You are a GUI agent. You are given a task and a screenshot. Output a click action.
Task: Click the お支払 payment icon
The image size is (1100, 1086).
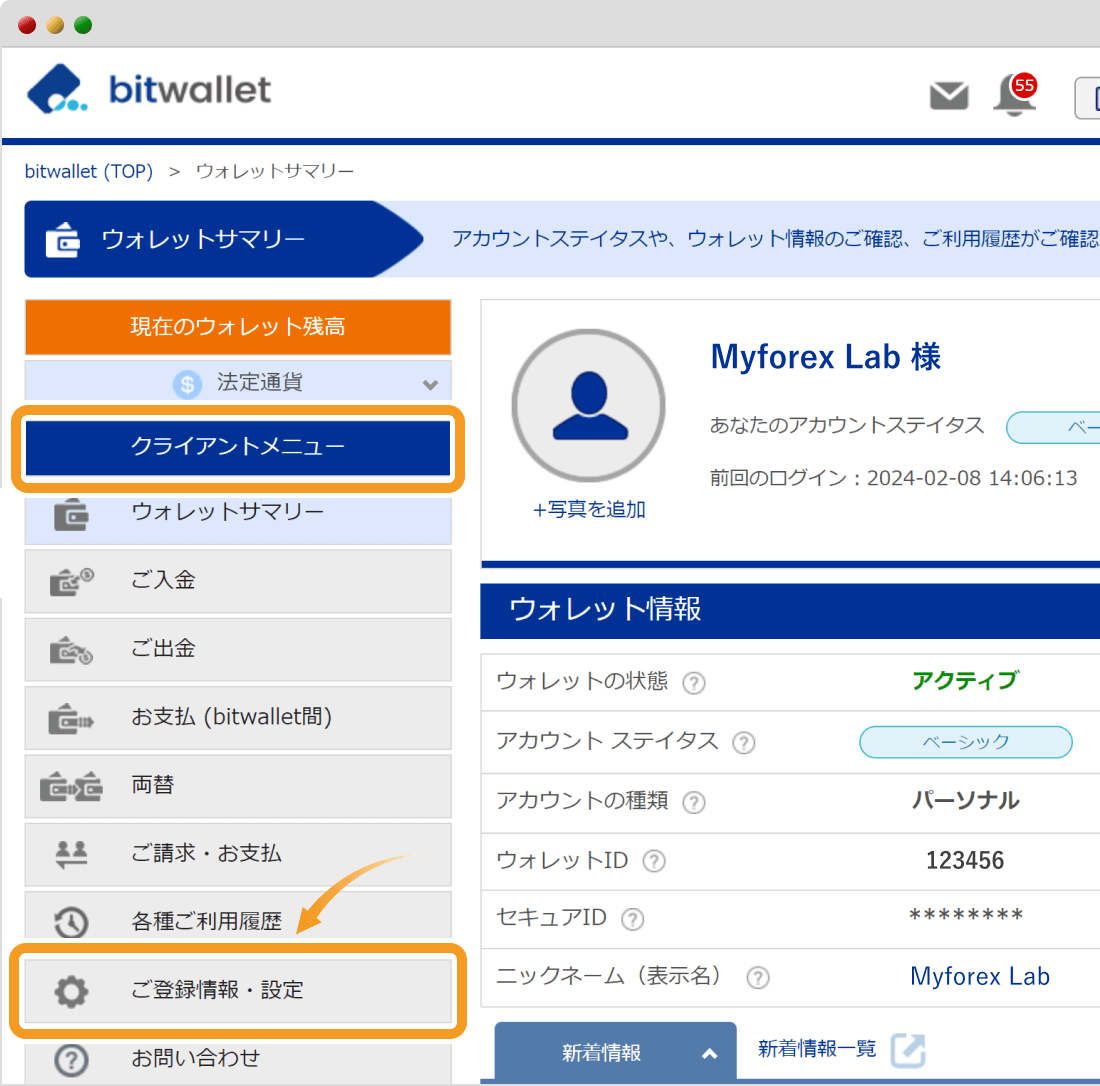tap(71, 718)
